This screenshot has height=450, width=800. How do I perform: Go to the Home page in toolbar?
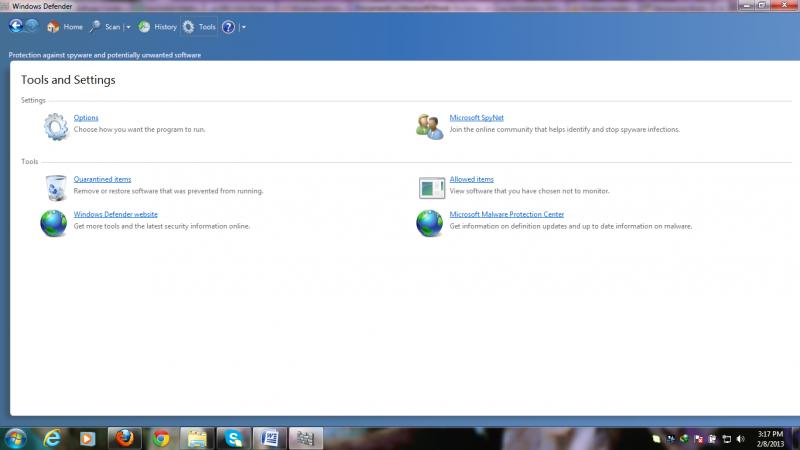pos(66,27)
